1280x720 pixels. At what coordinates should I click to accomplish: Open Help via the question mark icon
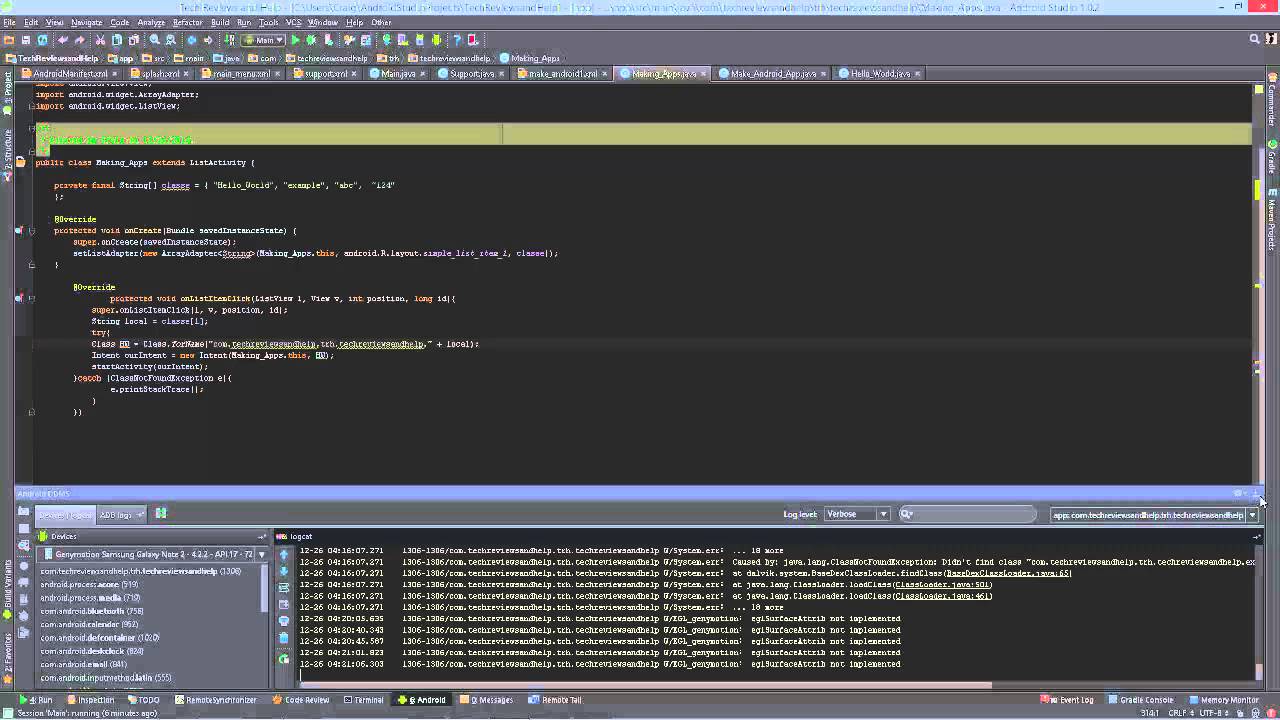[x=457, y=40]
